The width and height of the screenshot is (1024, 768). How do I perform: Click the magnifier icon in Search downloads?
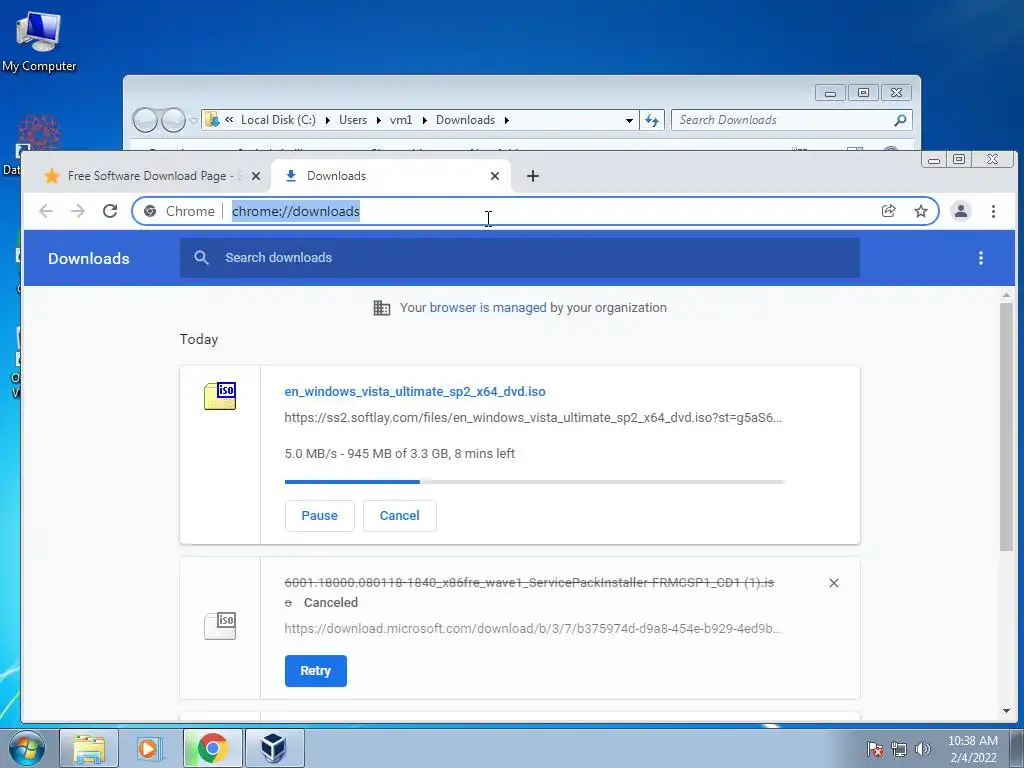click(201, 258)
